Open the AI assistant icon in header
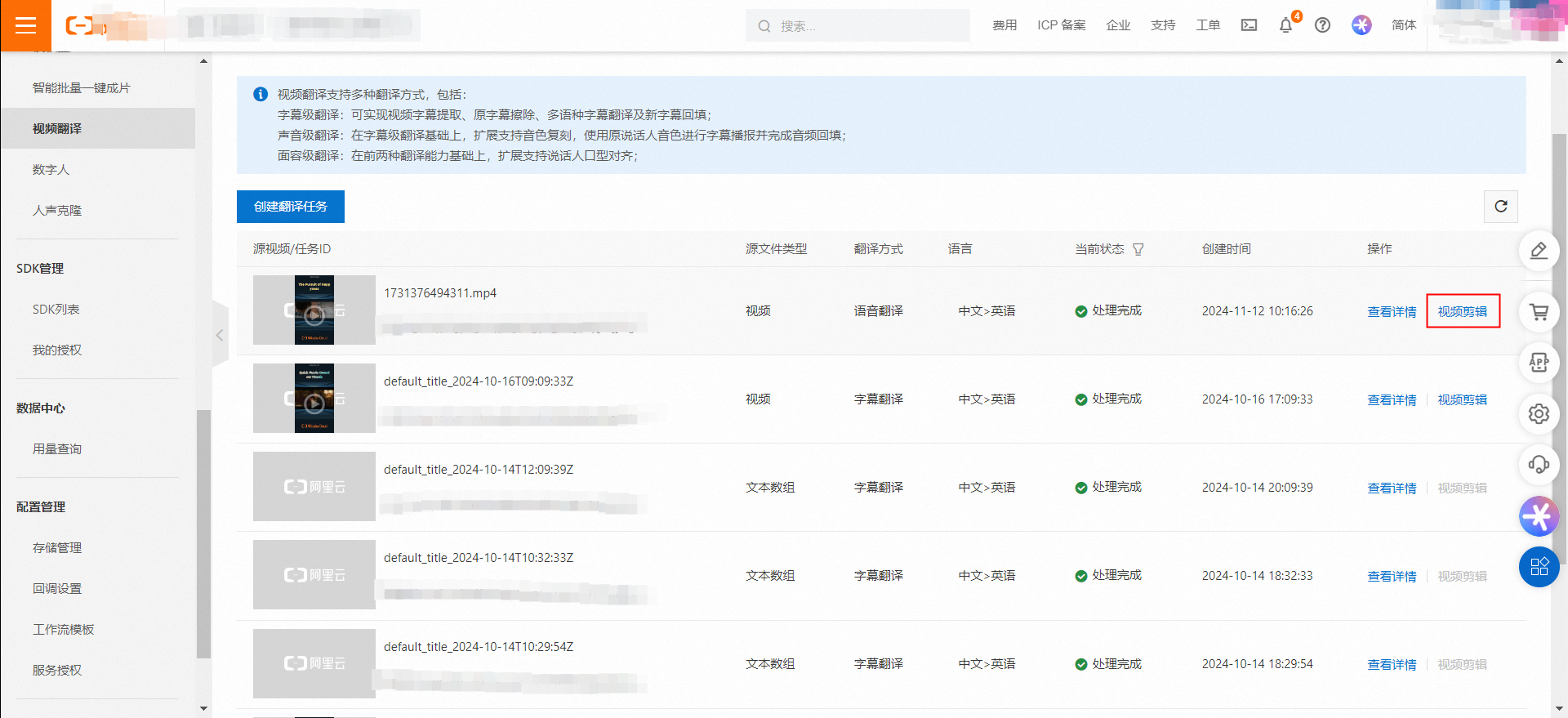Image resolution: width=1568 pixels, height=718 pixels. (1361, 25)
